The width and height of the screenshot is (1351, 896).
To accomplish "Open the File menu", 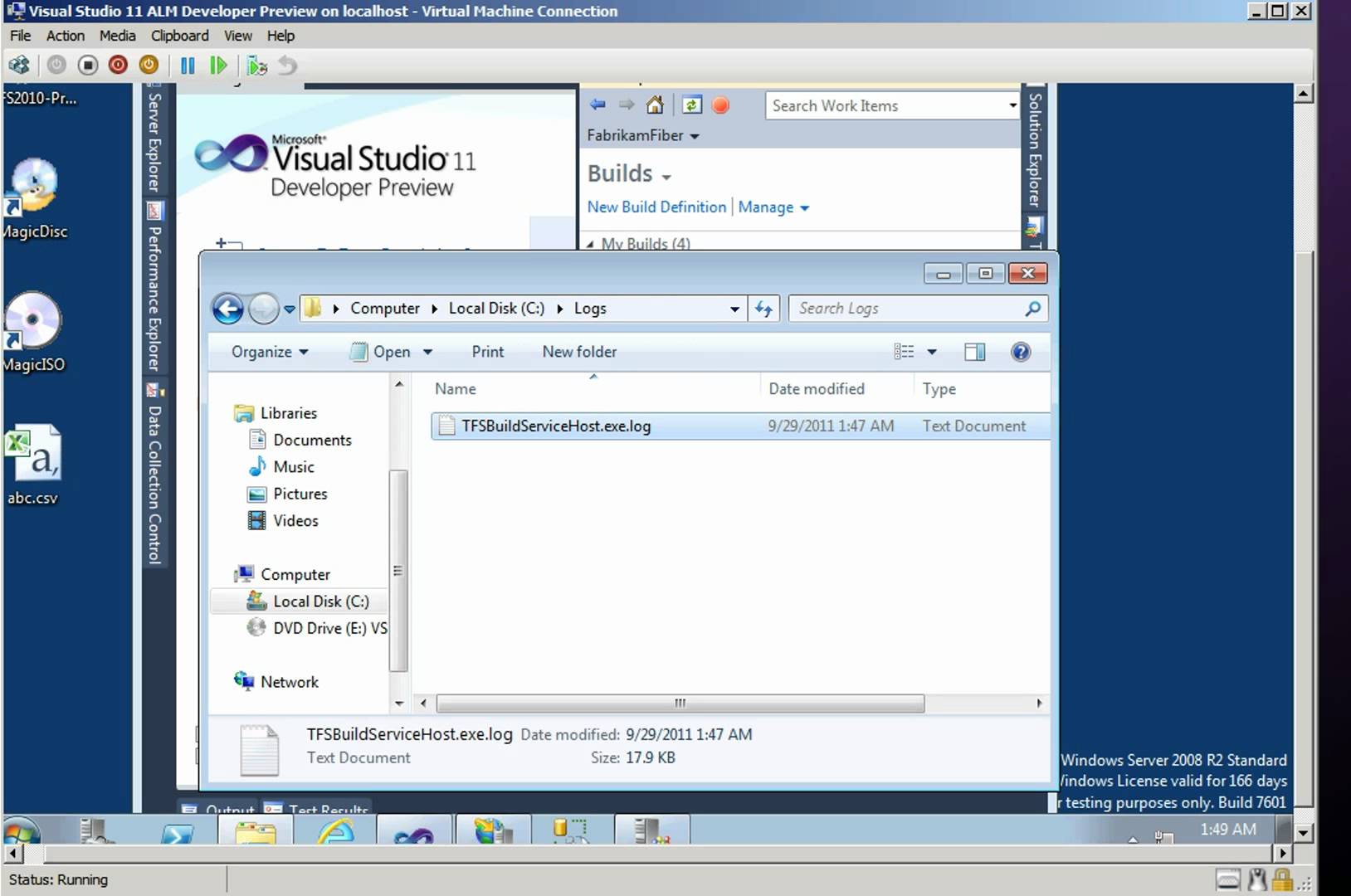I will pos(20,36).
